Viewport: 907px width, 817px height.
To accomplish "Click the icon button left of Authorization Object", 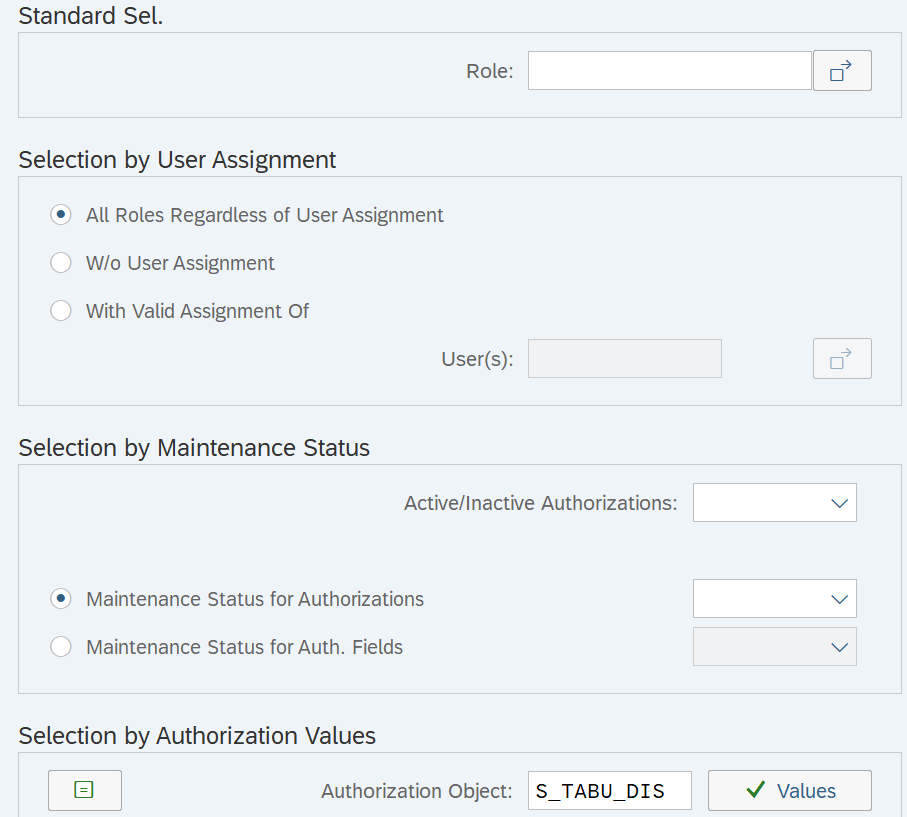I will coord(85,790).
